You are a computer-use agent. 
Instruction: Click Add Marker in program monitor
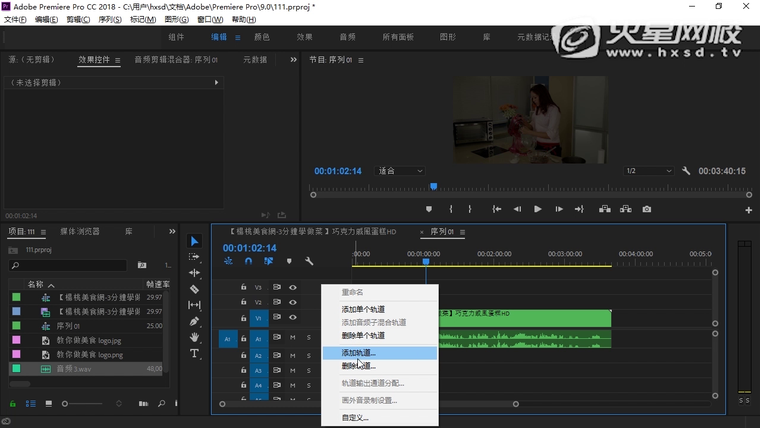tap(429, 209)
